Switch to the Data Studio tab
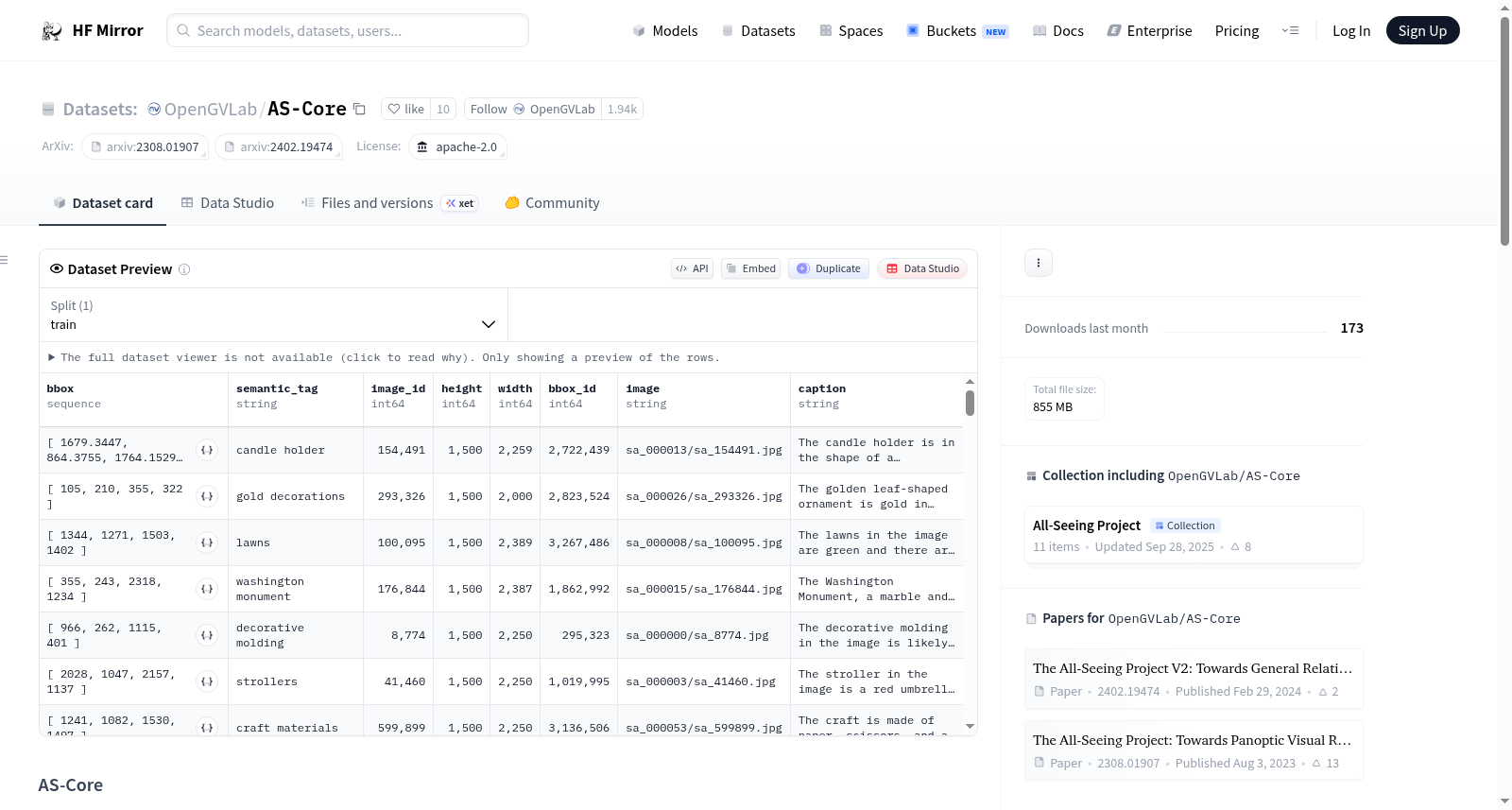This screenshot has width=1512, height=810. coord(228,203)
